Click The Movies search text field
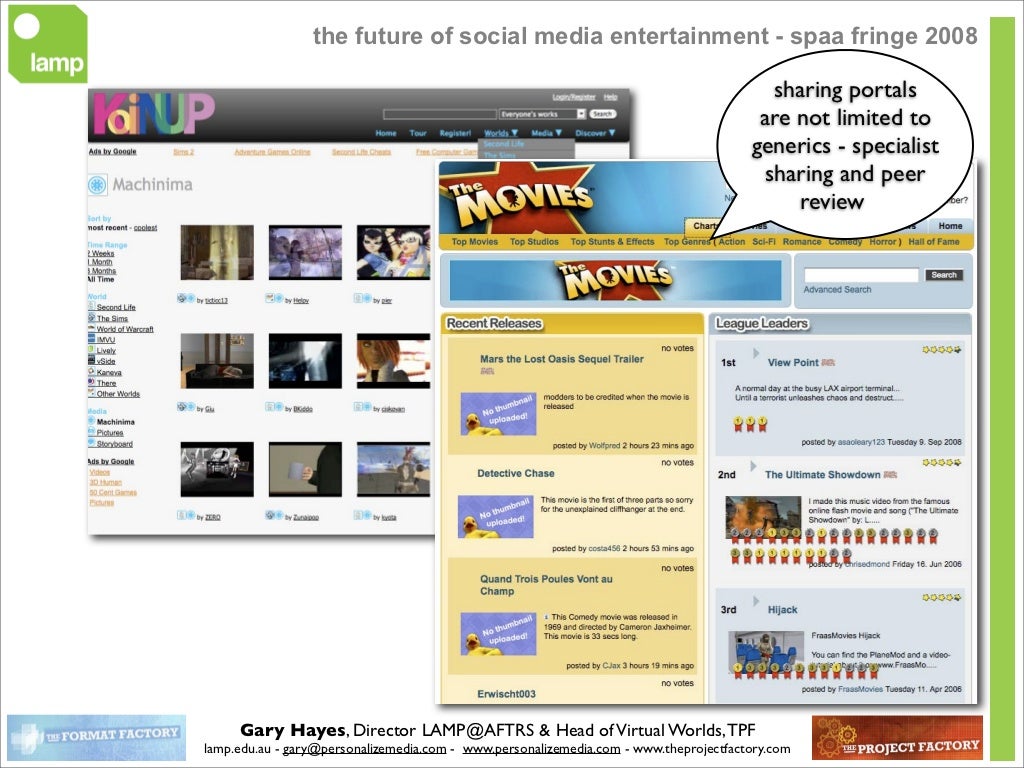The image size is (1024, 768). point(861,275)
